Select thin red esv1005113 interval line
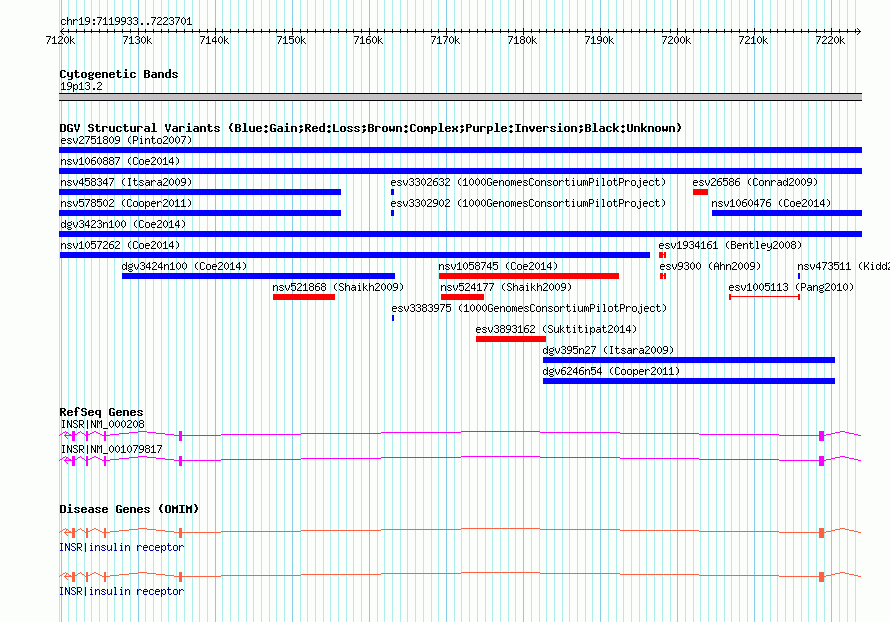The width and height of the screenshot is (890, 622). pyautogui.click(x=765, y=297)
